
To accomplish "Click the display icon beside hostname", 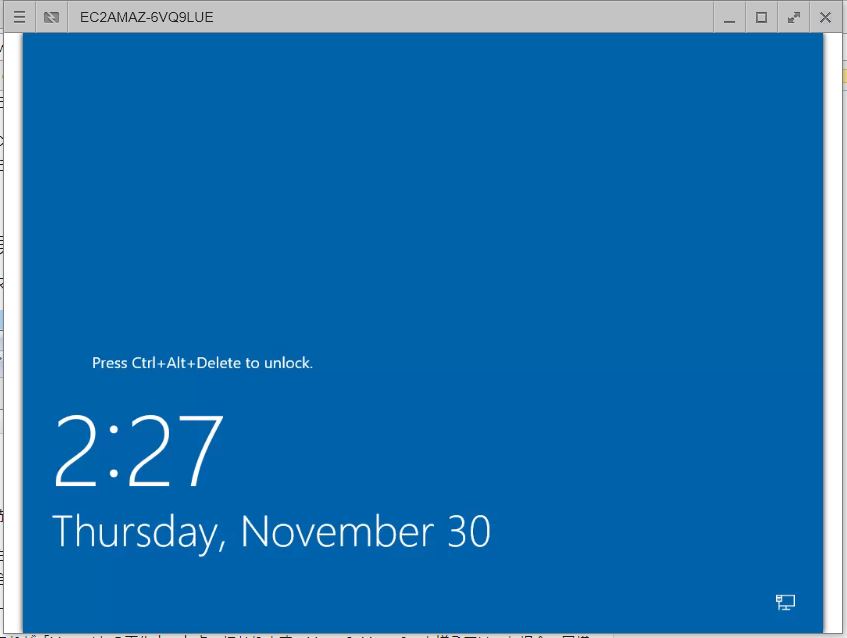I will (51, 17).
